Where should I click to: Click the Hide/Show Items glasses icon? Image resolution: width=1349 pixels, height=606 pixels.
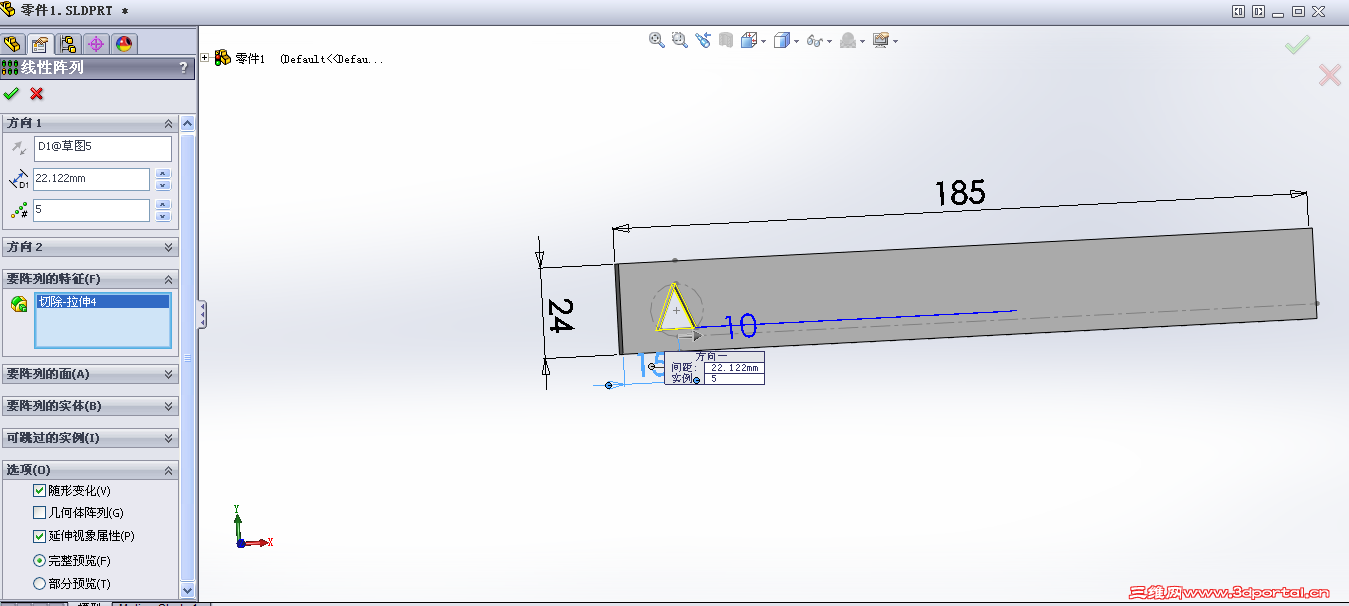pos(814,41)
